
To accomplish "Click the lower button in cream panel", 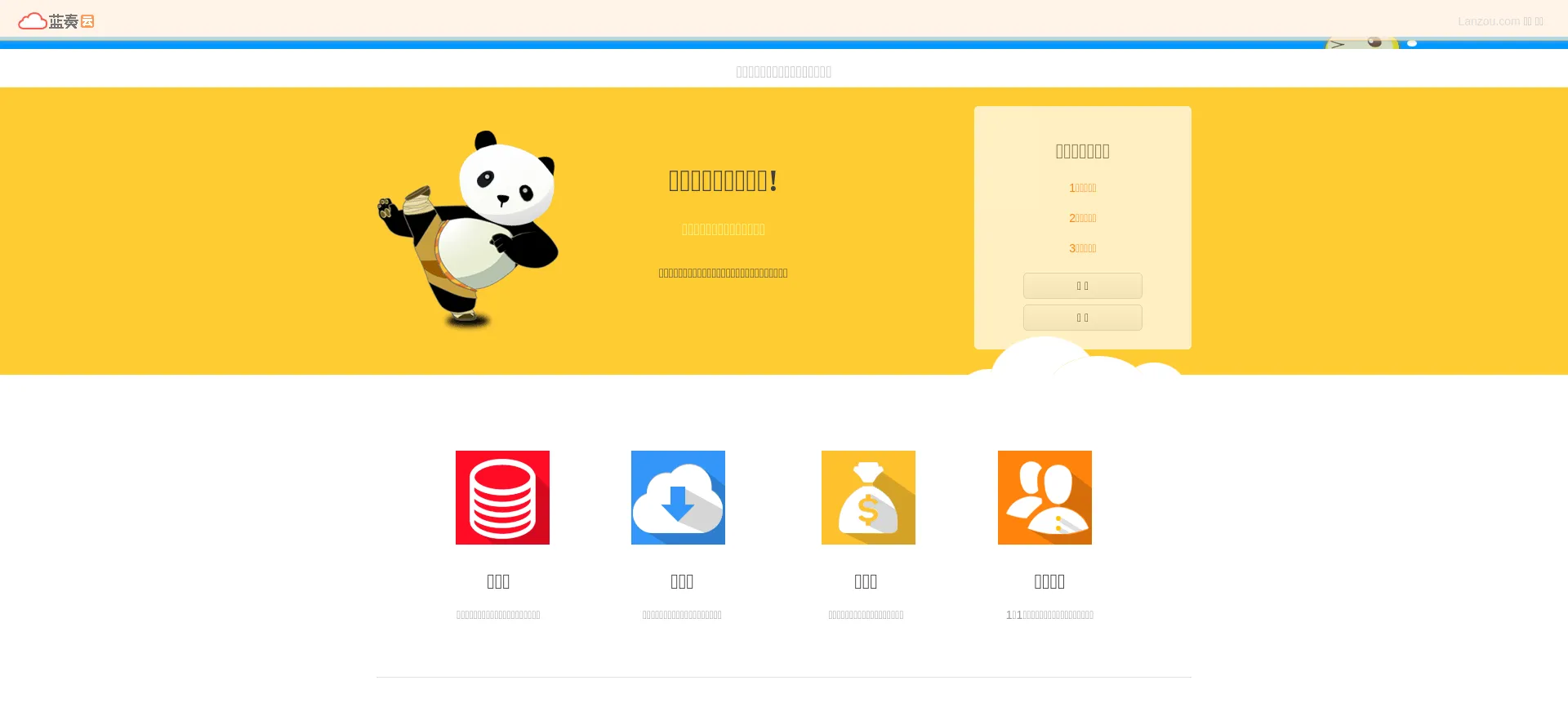I will pyautogui.click(x=1082, y=318).
